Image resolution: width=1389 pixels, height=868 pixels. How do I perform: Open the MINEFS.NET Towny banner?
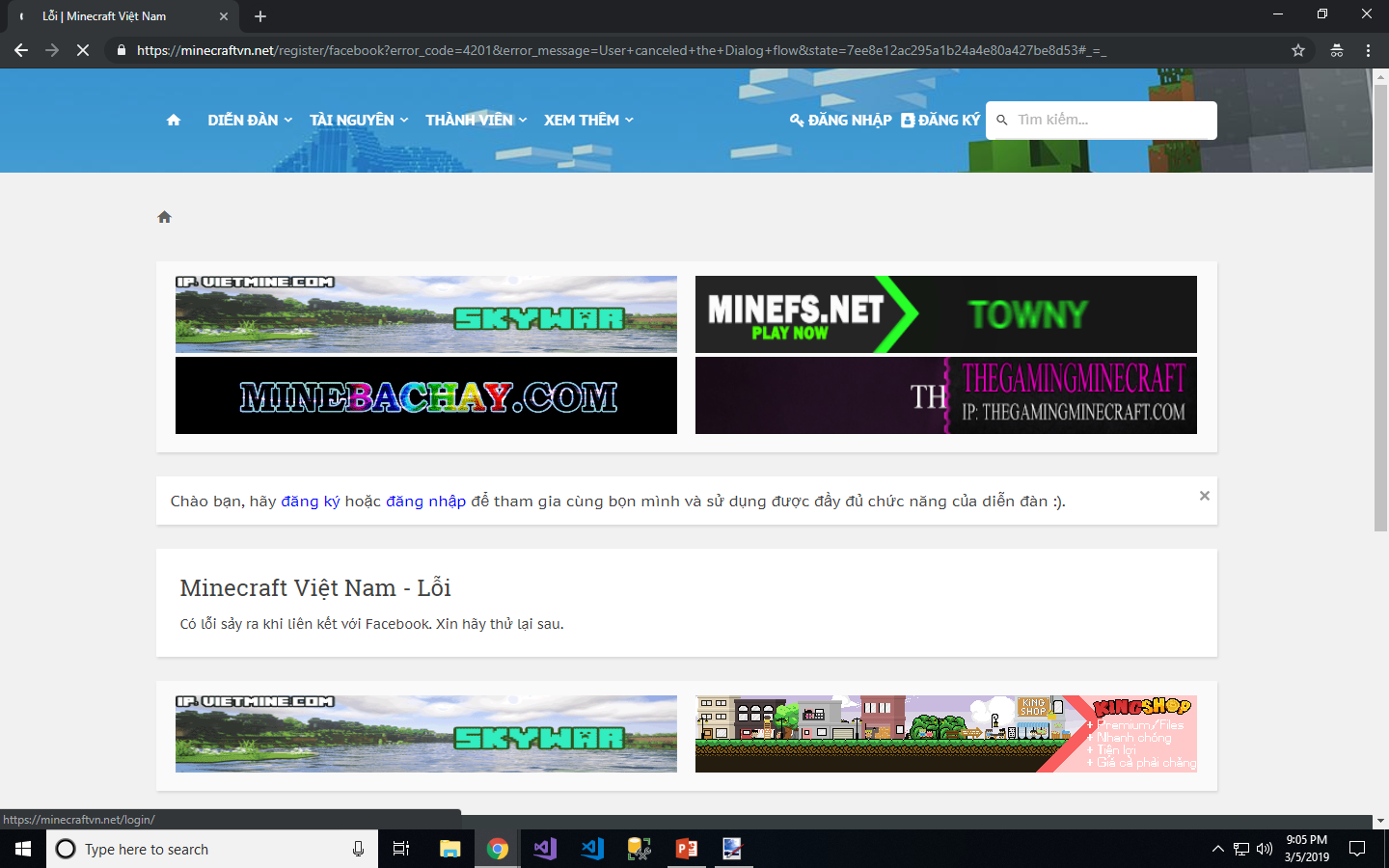coord(946,314)
